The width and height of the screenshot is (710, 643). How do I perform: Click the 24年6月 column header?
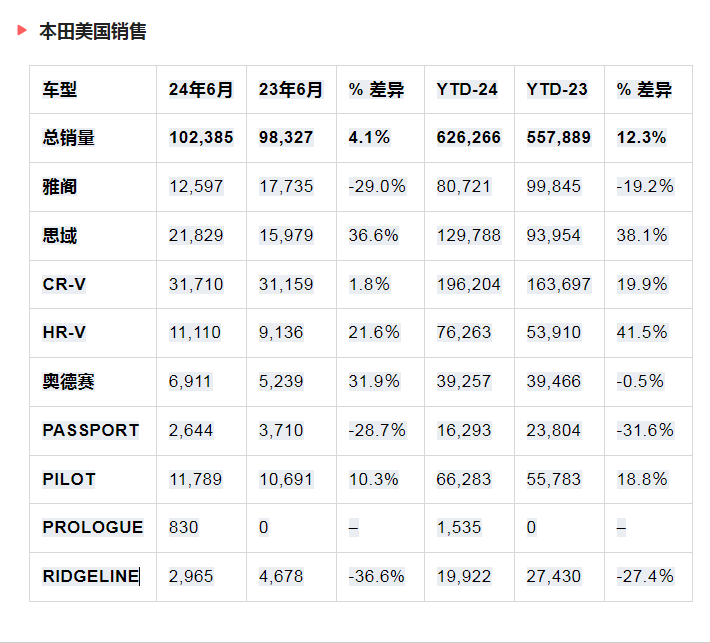(x=201, y=90)
